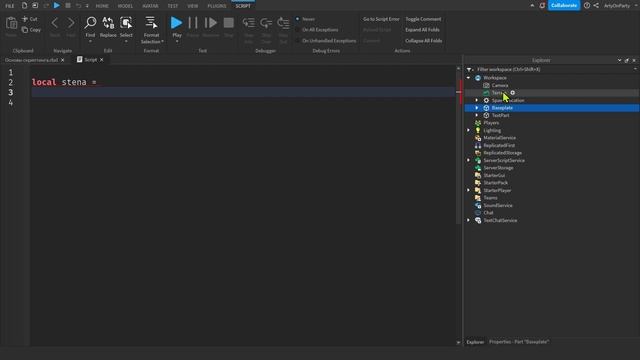Switch to the AVATAR ribbon tab
640x360 pixels.
point(150,6)
